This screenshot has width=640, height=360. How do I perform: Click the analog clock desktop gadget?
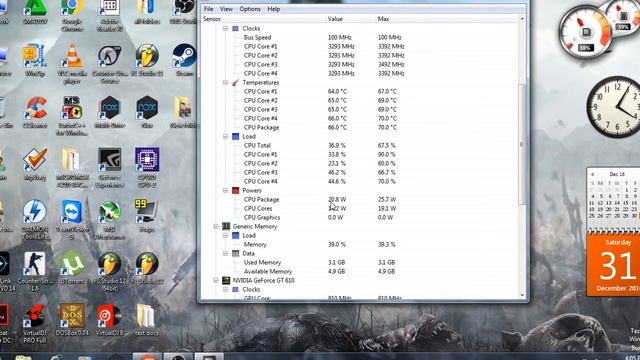tap(613, 107)
